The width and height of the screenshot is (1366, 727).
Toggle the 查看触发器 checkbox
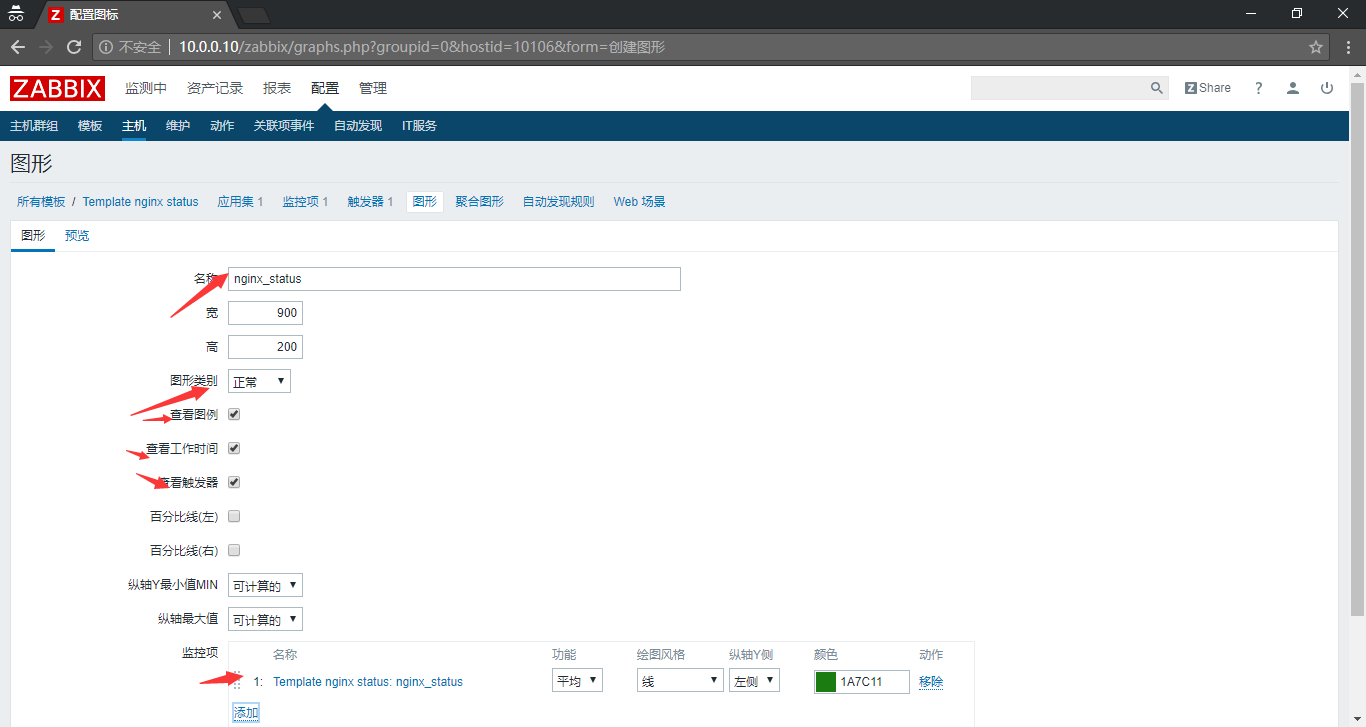point(234,482)
